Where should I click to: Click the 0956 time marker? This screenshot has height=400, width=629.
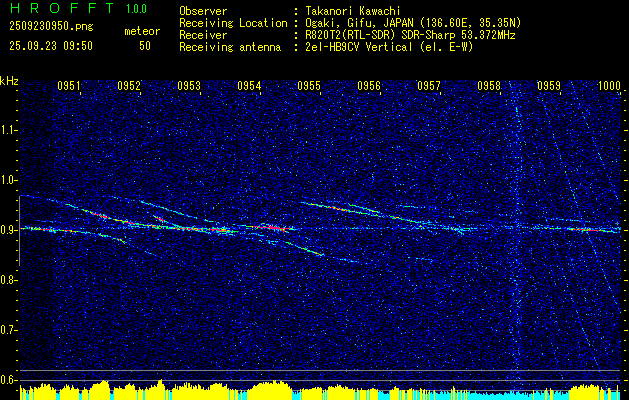click(x=369, y=86)
